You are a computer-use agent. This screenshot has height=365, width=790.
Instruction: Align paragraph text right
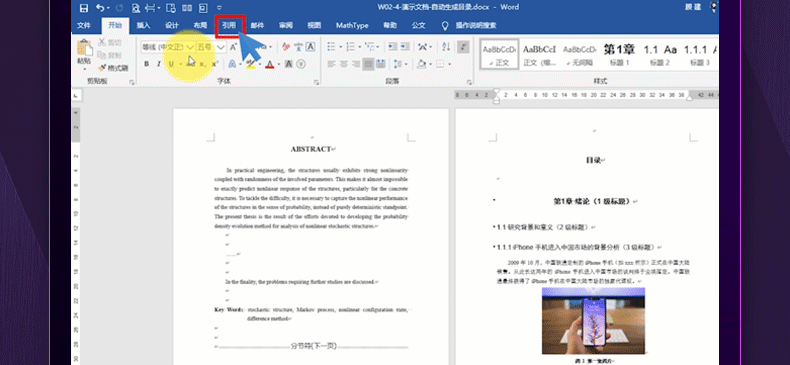356,64
